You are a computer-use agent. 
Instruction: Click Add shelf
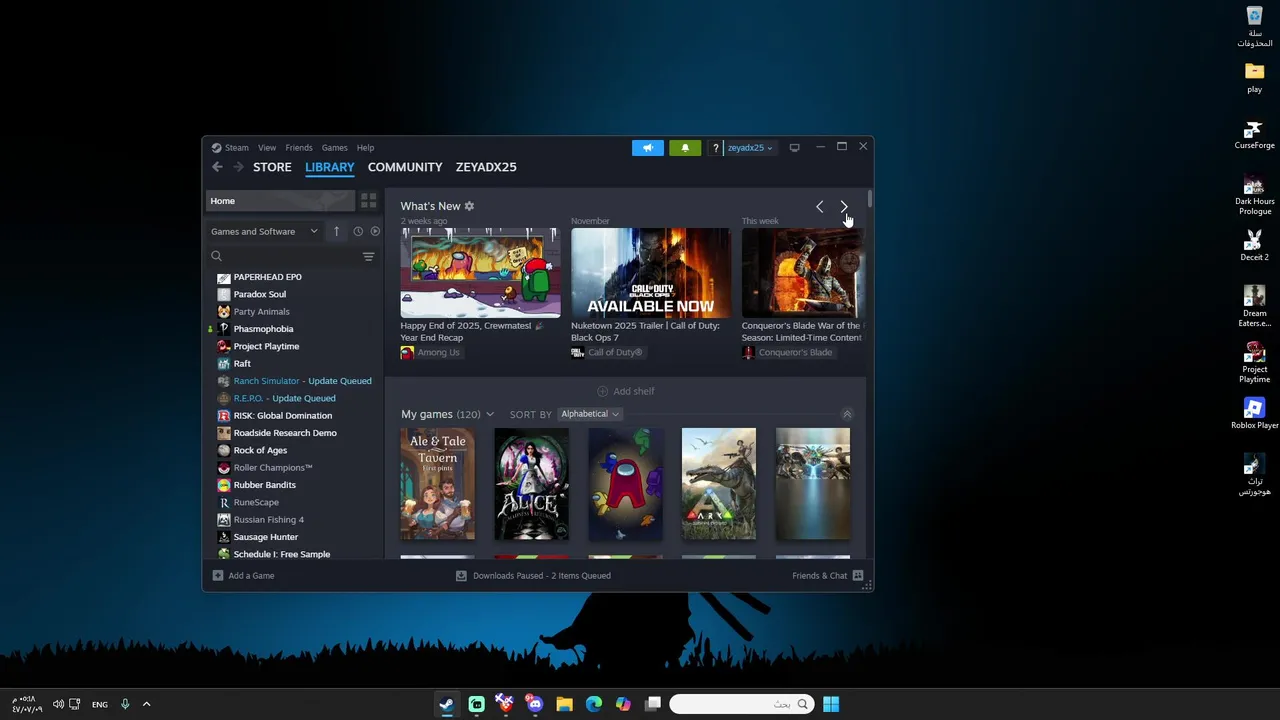click(626, 391)
